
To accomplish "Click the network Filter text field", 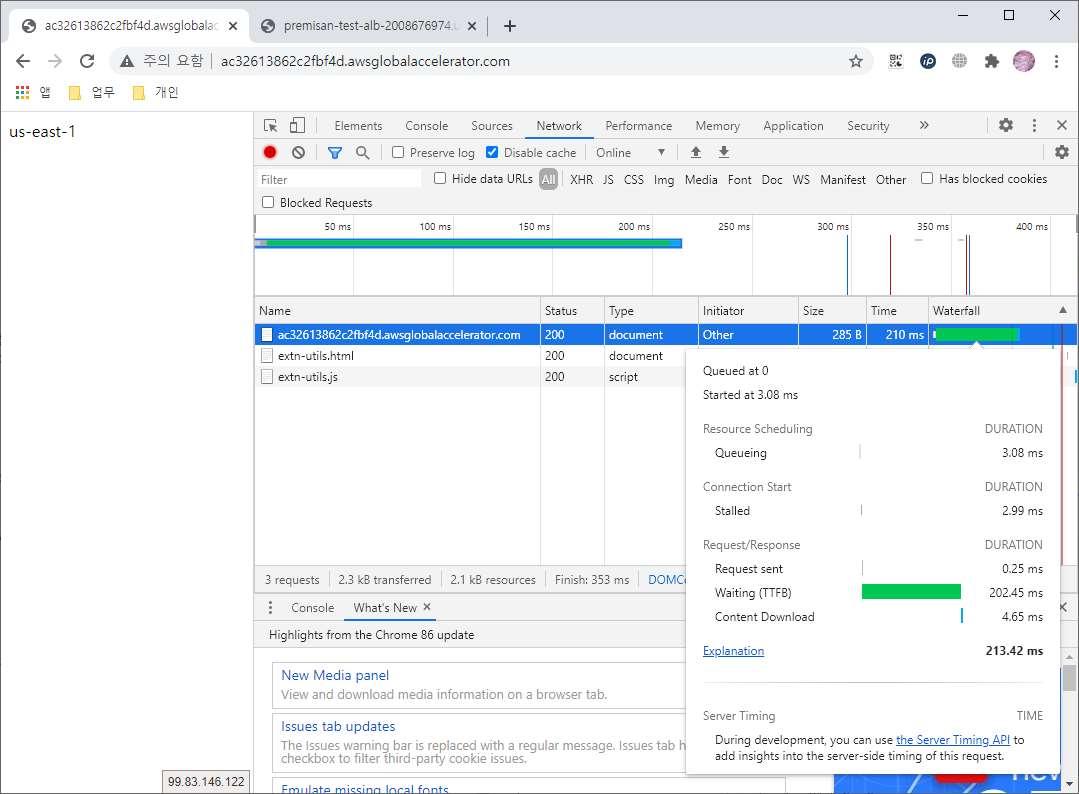I will [339, 180].
